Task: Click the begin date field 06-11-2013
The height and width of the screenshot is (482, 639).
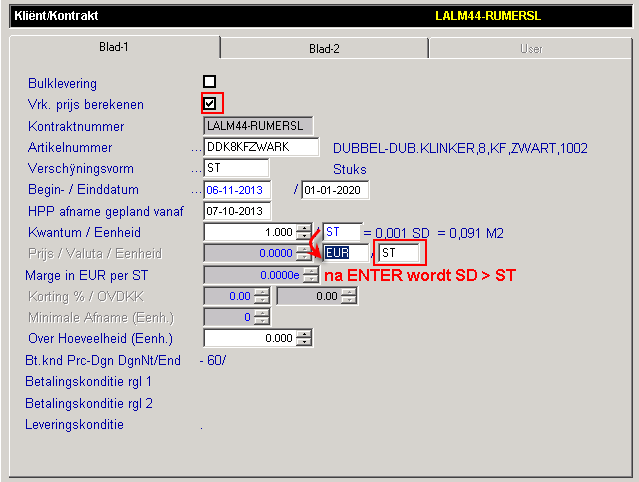Action: [237, 190]
